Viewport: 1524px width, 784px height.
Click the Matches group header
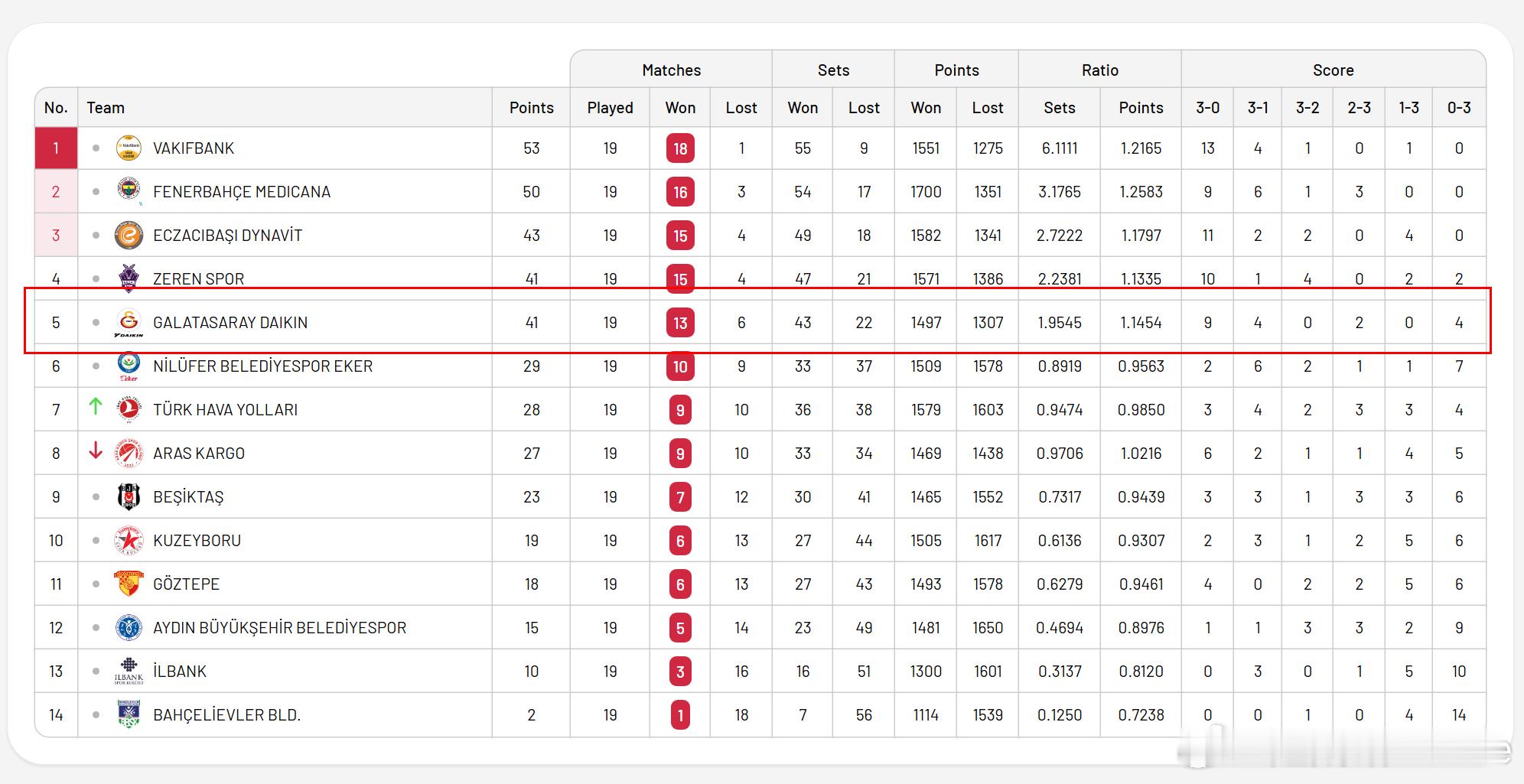pos(671,70)
